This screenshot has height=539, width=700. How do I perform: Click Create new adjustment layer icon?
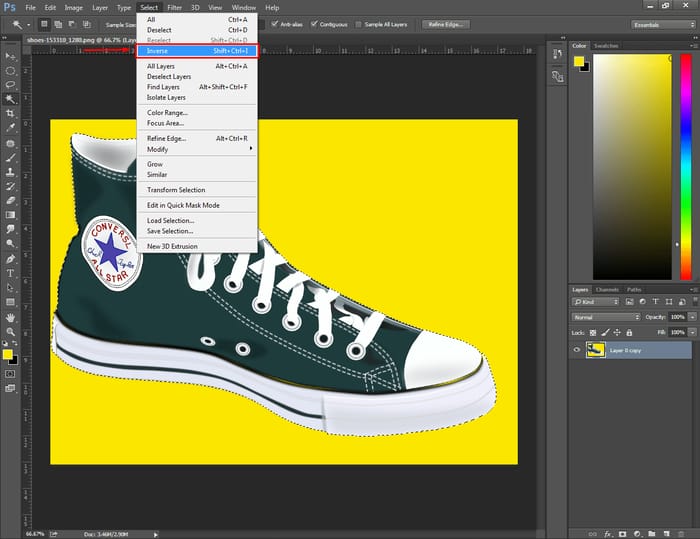click(637, 534)
